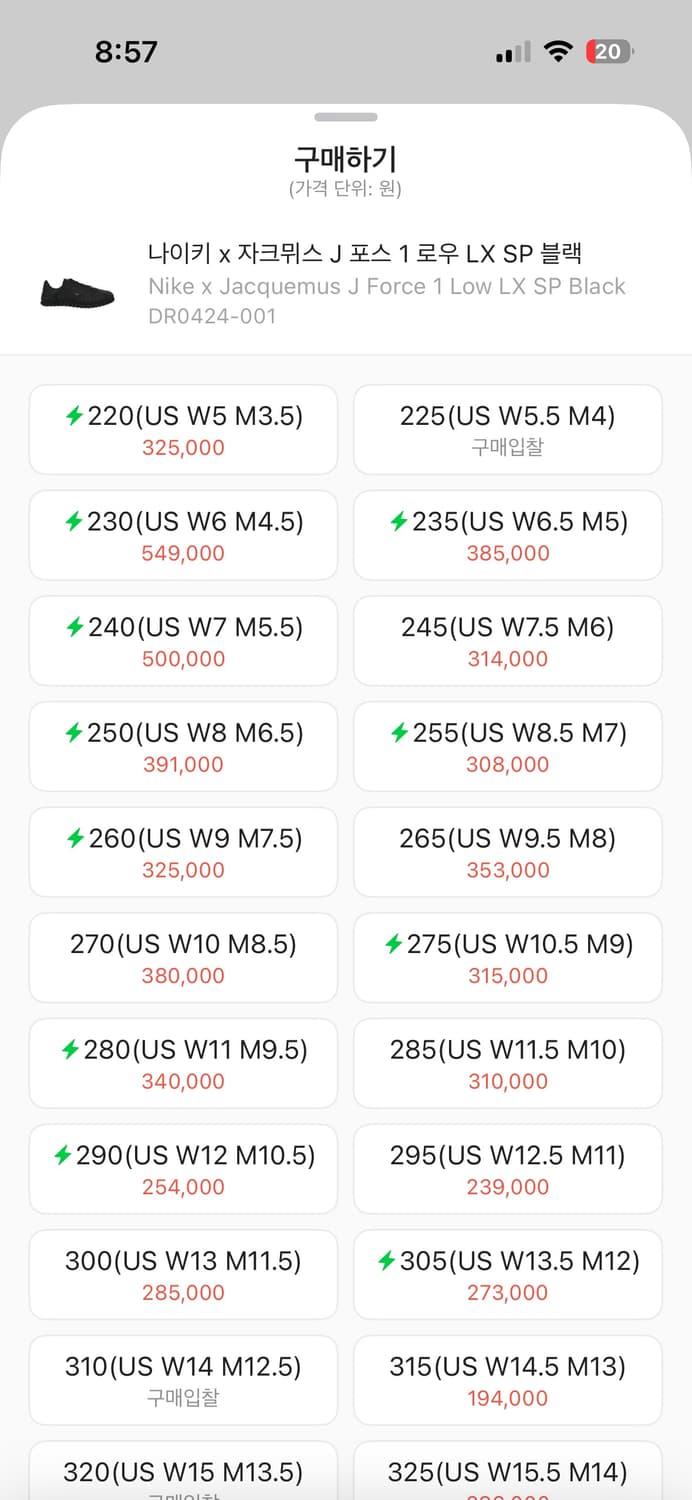692x1500 pixels.
Task: Tap the lightning icon on size 230
Action: 74,522
